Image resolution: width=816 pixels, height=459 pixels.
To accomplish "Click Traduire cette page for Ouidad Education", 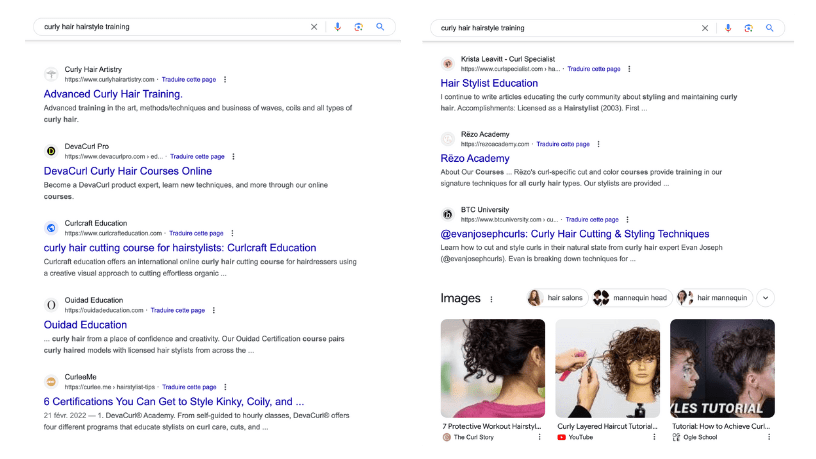I will tap(178, 310).
